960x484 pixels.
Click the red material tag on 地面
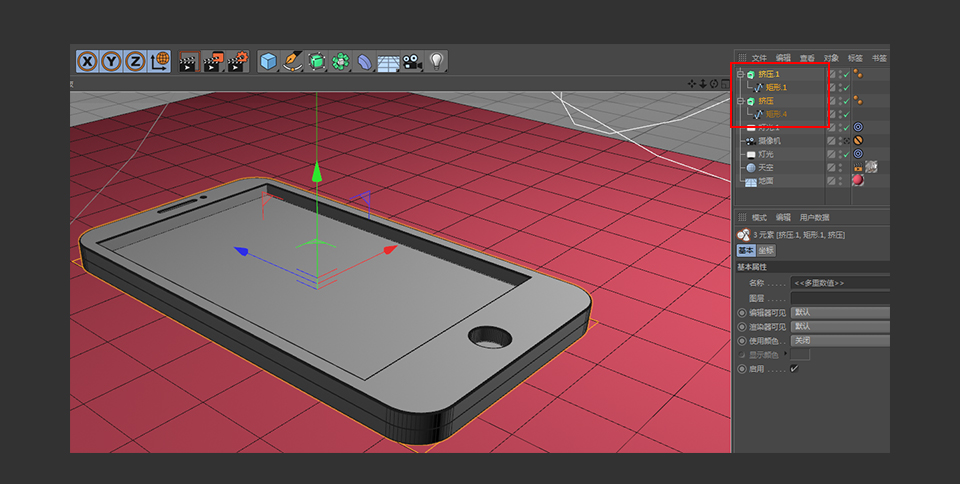pos(858,181)
